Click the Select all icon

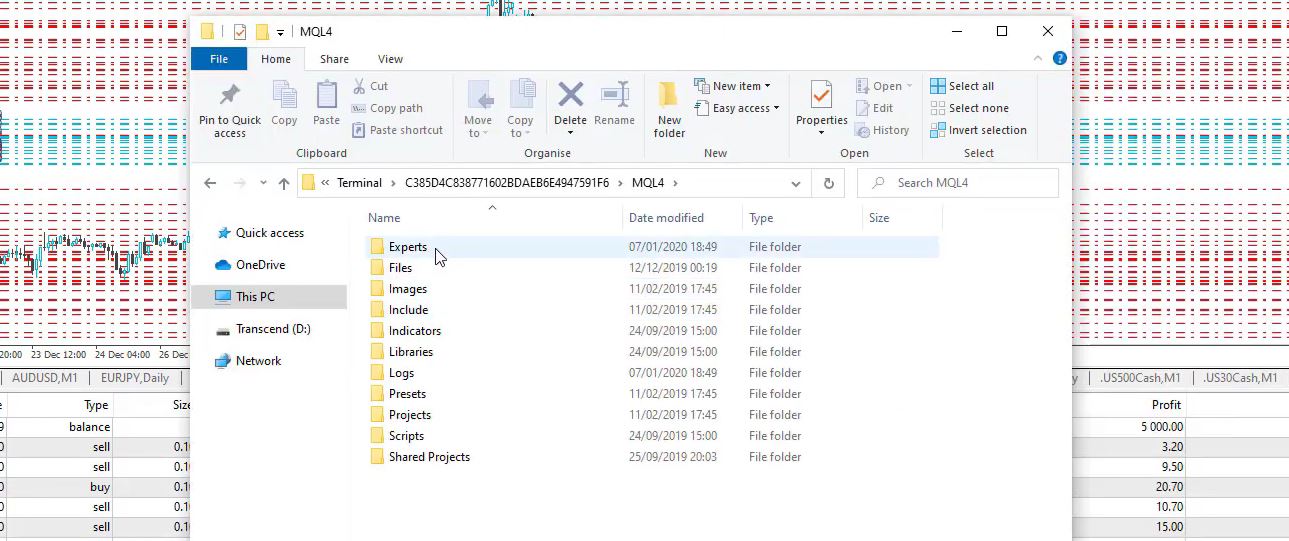click(x=938, y=86)
